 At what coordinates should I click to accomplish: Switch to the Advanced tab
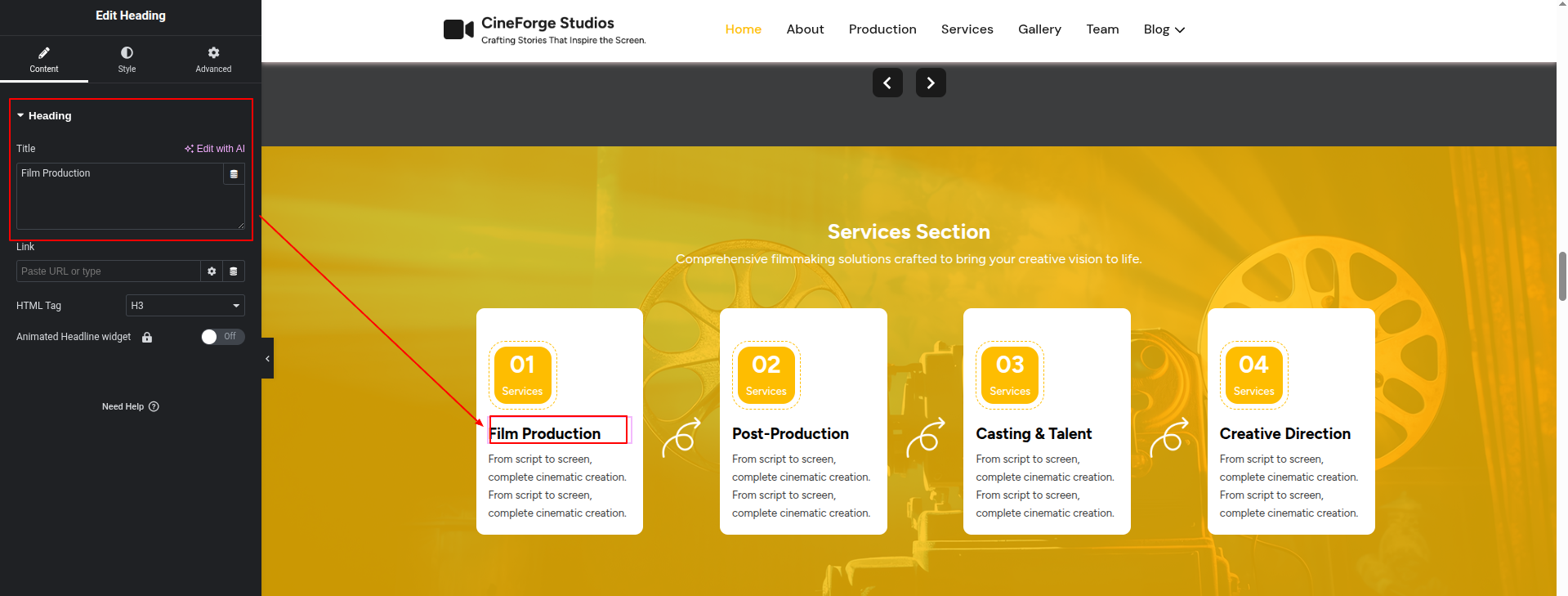click(x=213, y=60)
